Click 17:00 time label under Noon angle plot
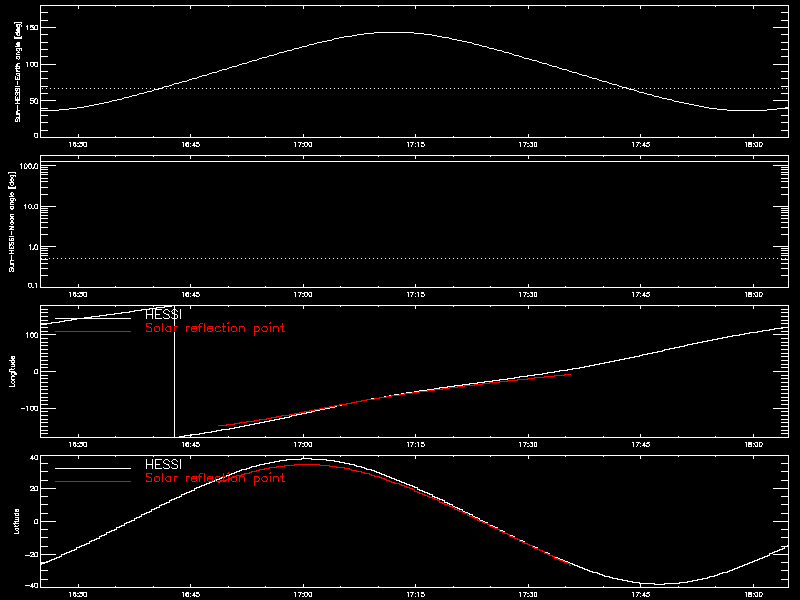 coord(303,295)
